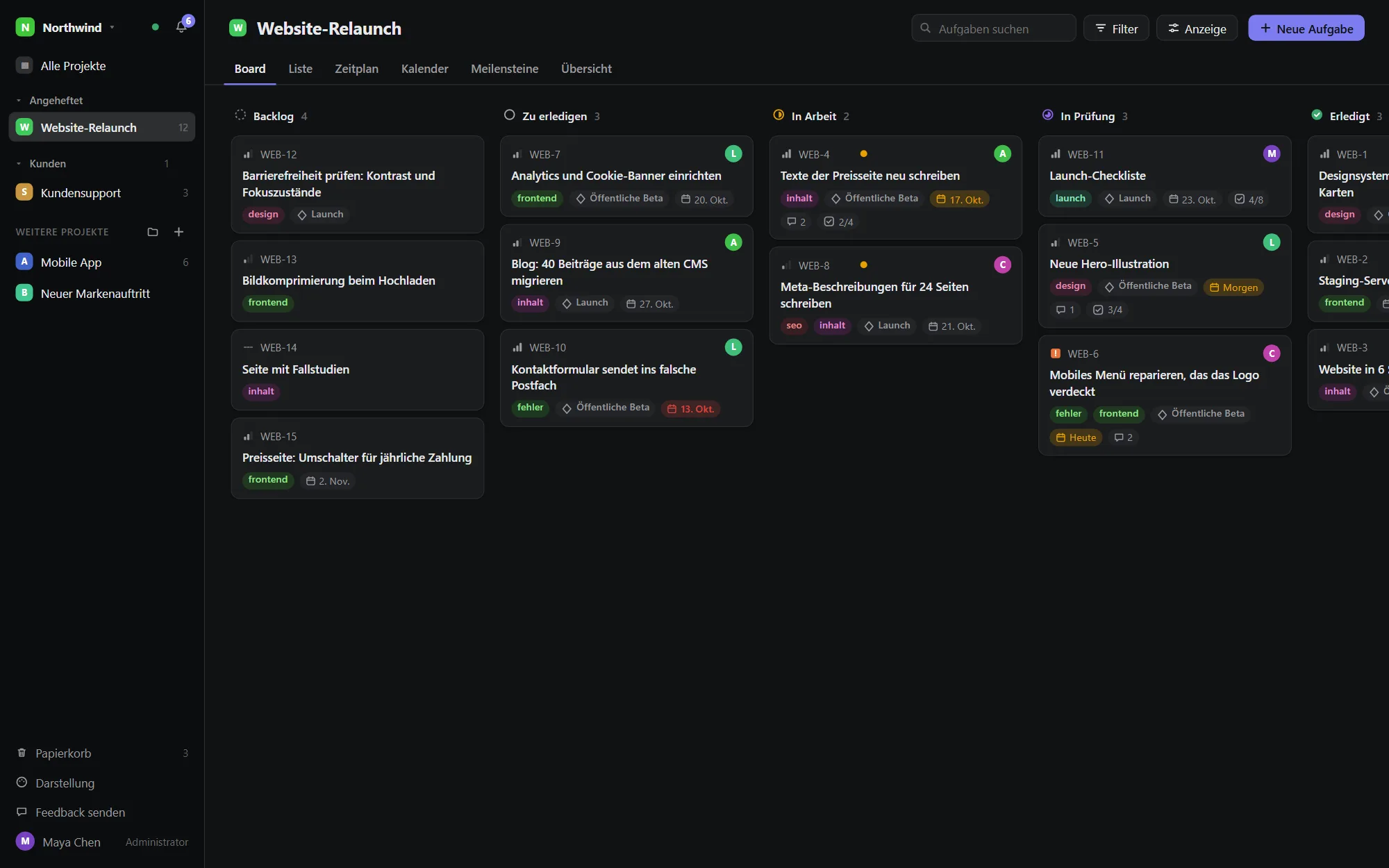
Task: Add a project with the plus icon
Action: [178, 232]
